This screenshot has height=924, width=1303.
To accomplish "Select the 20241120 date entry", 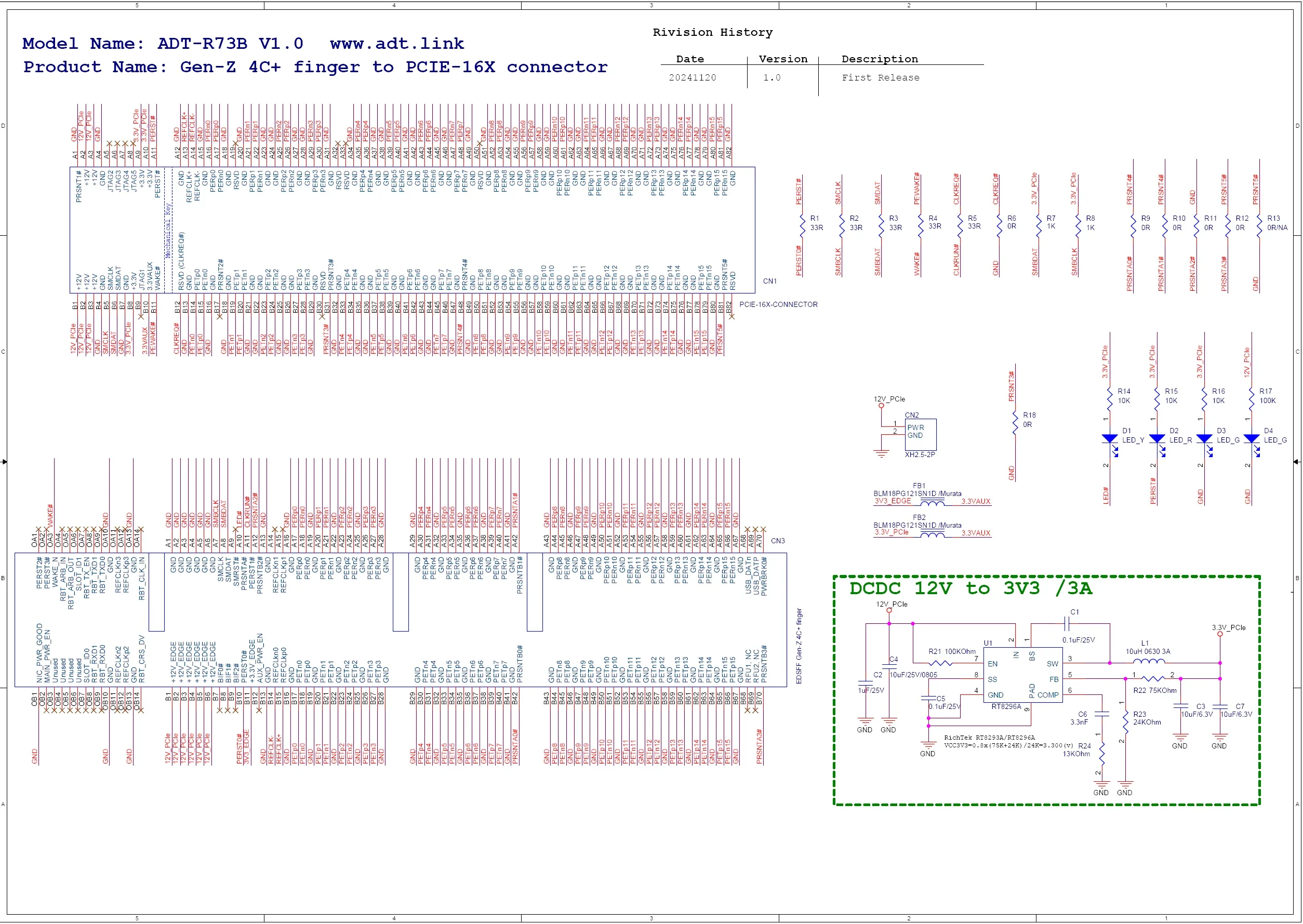I will (692, 78).
